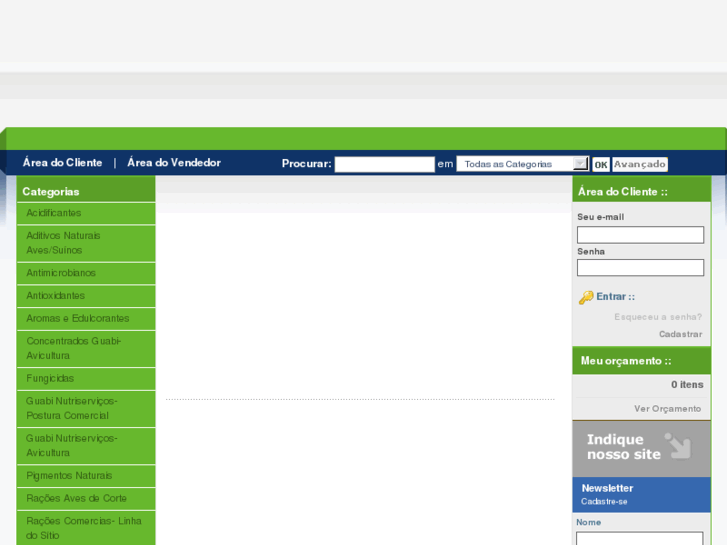Click the Newsletter Cadastre-se header
This screenshot has width=727, height=545.
tap(642, 494)
